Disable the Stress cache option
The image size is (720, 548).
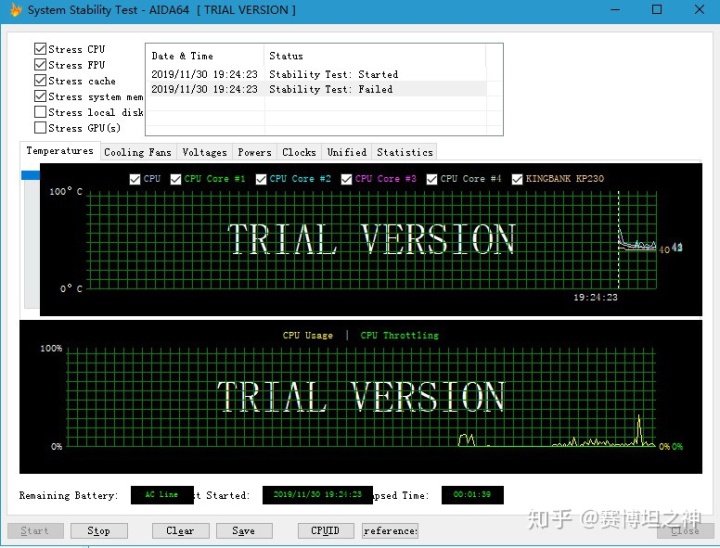pos(40,80)
